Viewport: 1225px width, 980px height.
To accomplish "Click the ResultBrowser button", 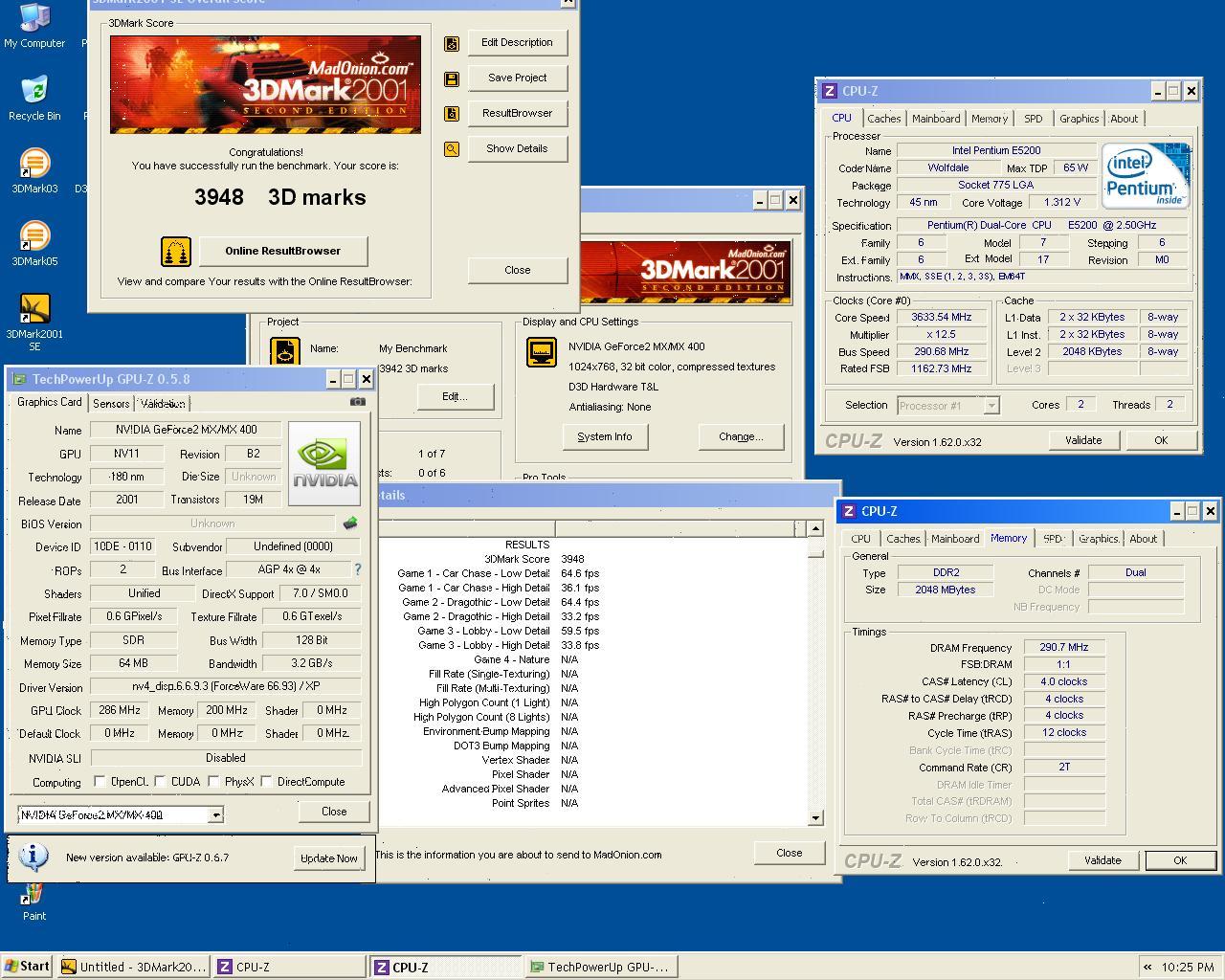I will [517, 114].
